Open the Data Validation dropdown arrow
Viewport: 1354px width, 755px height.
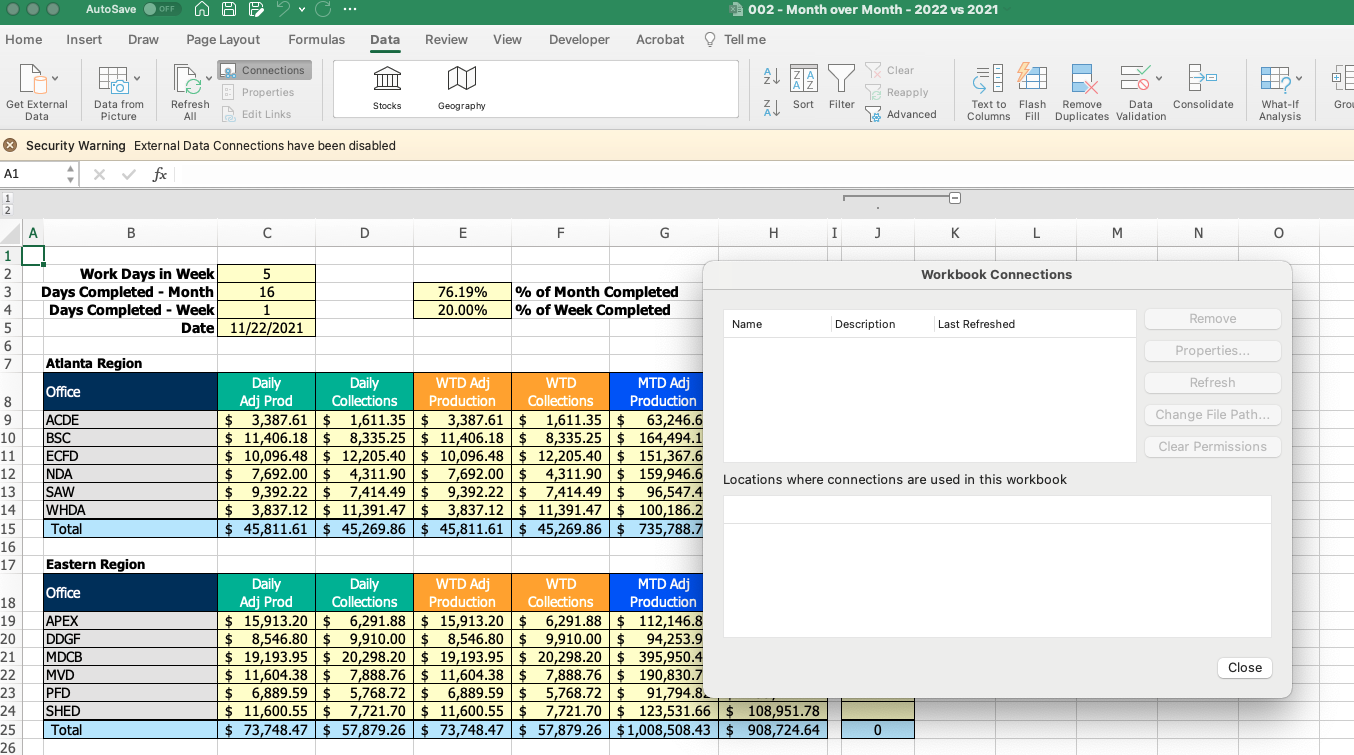tap(1159, 78)
